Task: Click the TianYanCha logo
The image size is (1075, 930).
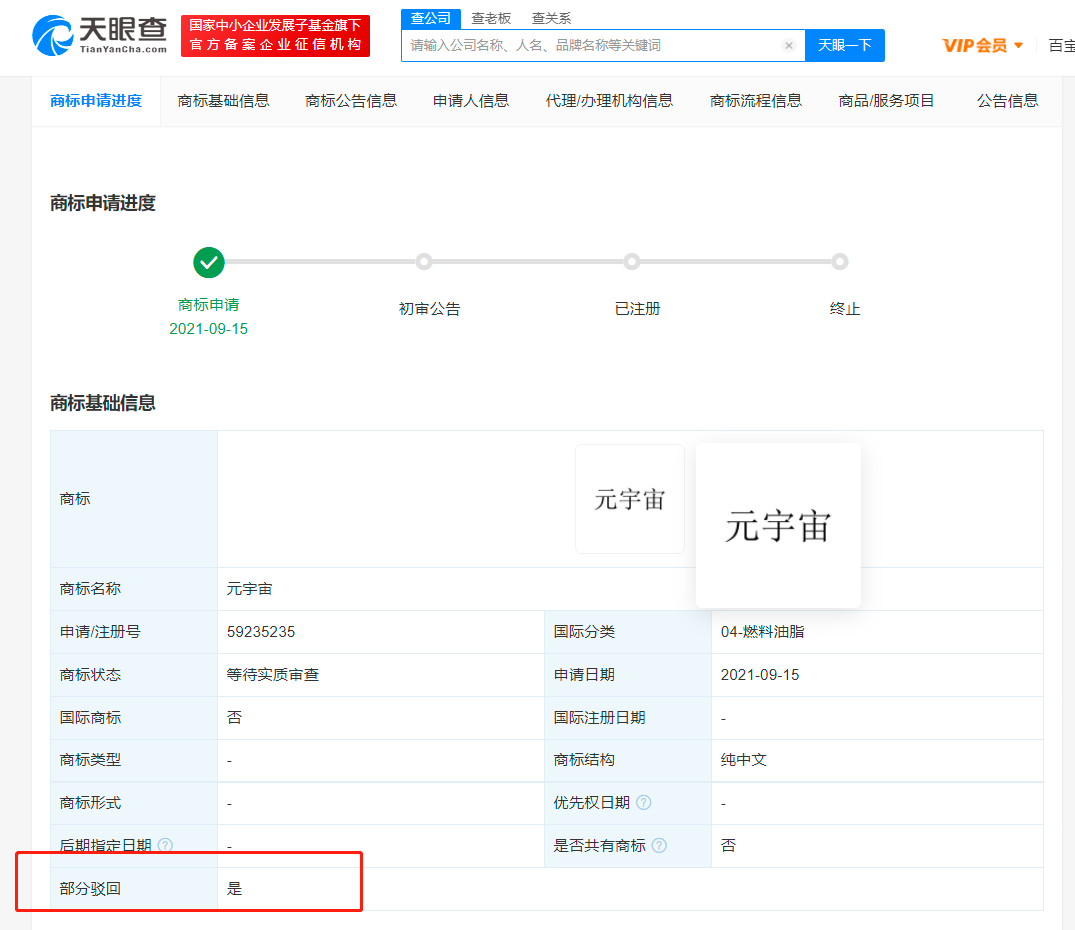Action: [x=100, y=36]
